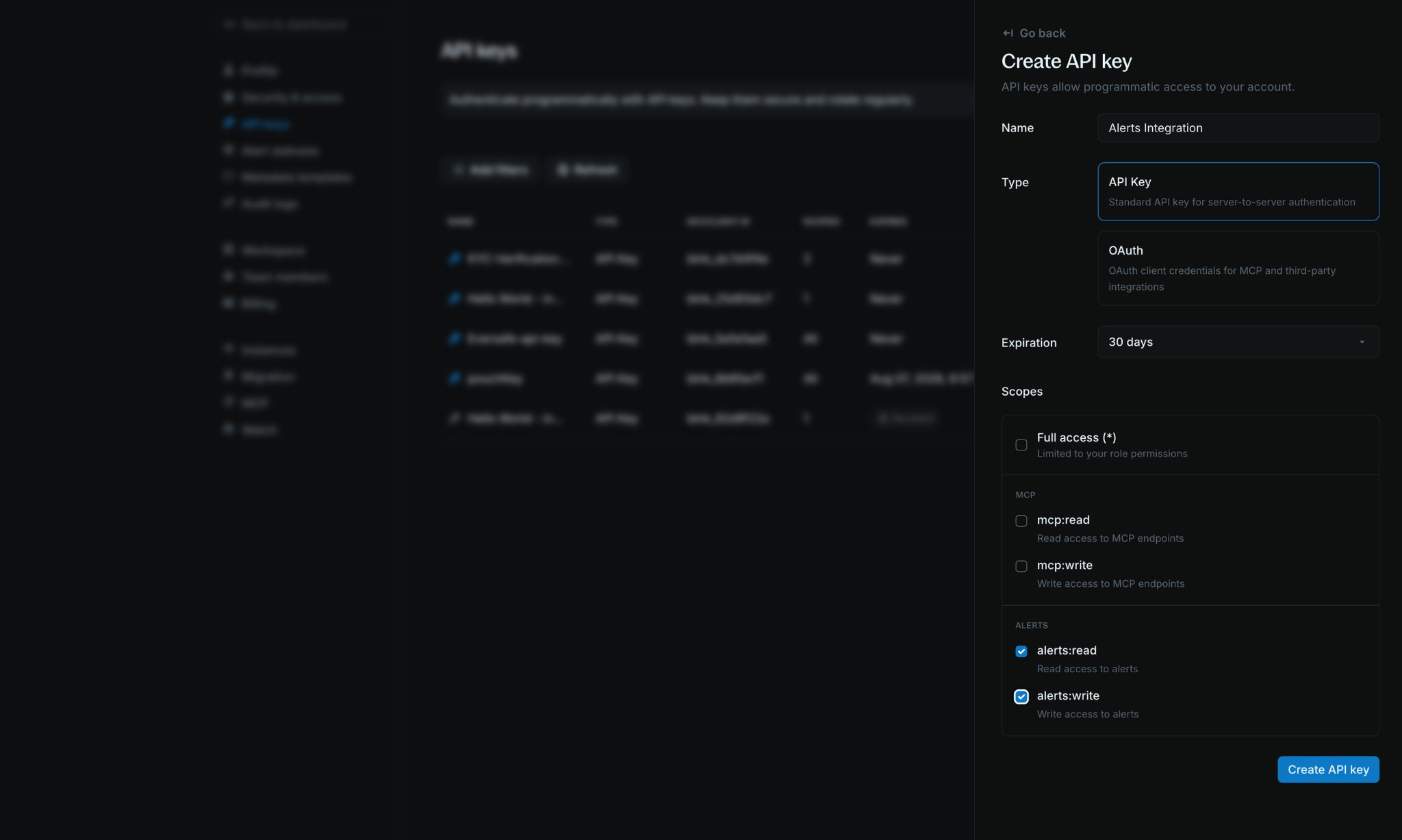This screenshot has width=1402, height=840.
Task: Select the OAuth type card
Action: click(1238, 268)
